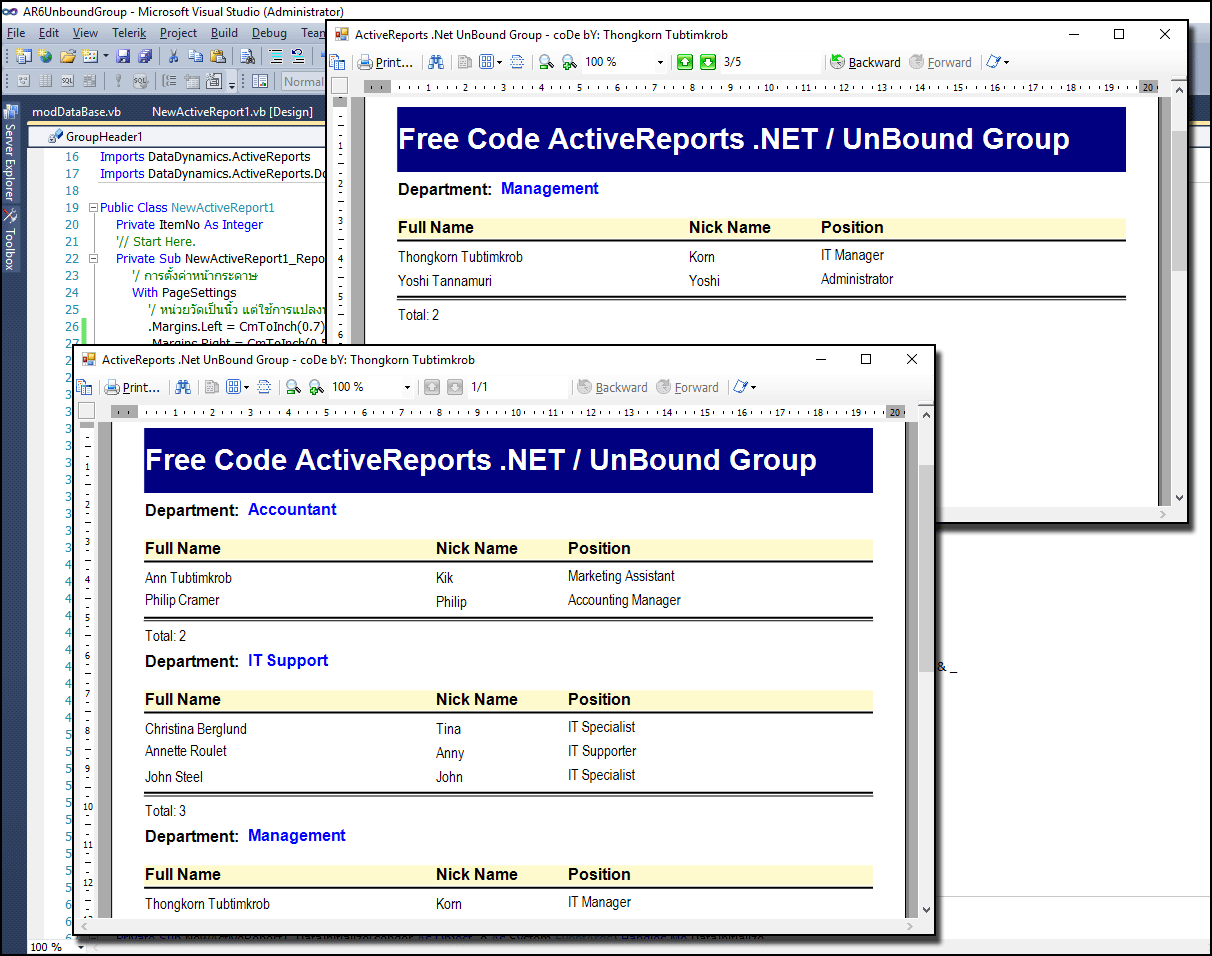1212x956 pixels.
Task: Switch to modDataBase.vb editor tab
Action: [x=77, y=112]
